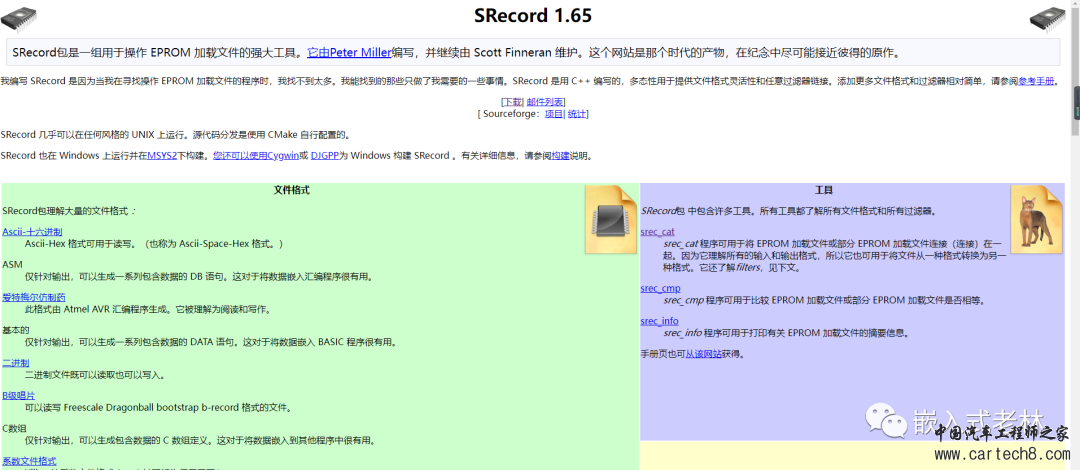Click the cat file icon in 工具 section
The height and width of the screenshot is (470, 1080).
click(x=1037, y=219)
